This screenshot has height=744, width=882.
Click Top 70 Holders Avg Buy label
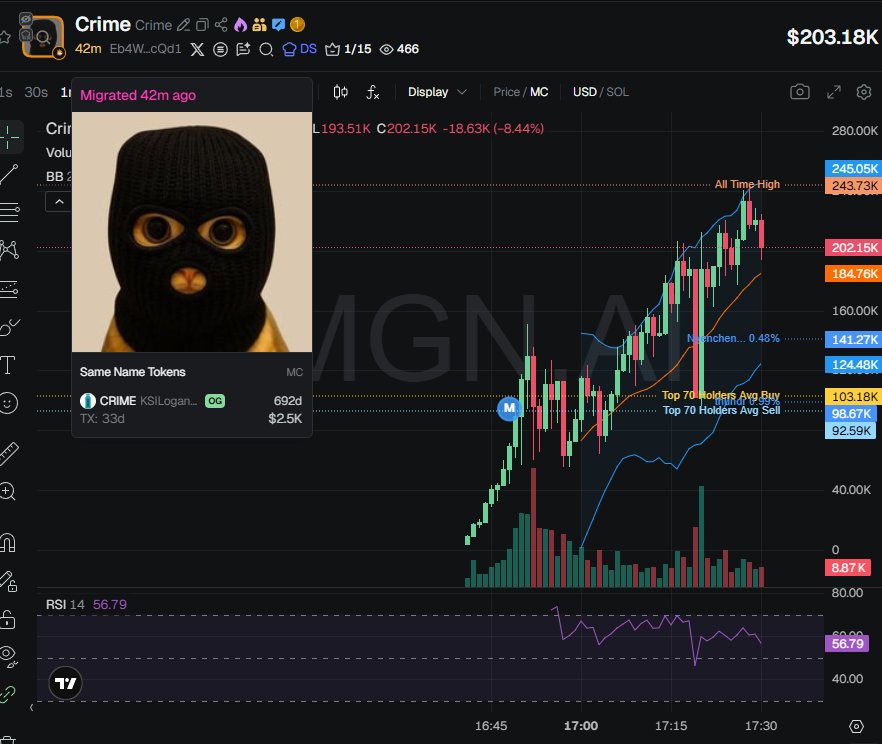point(721,395)
